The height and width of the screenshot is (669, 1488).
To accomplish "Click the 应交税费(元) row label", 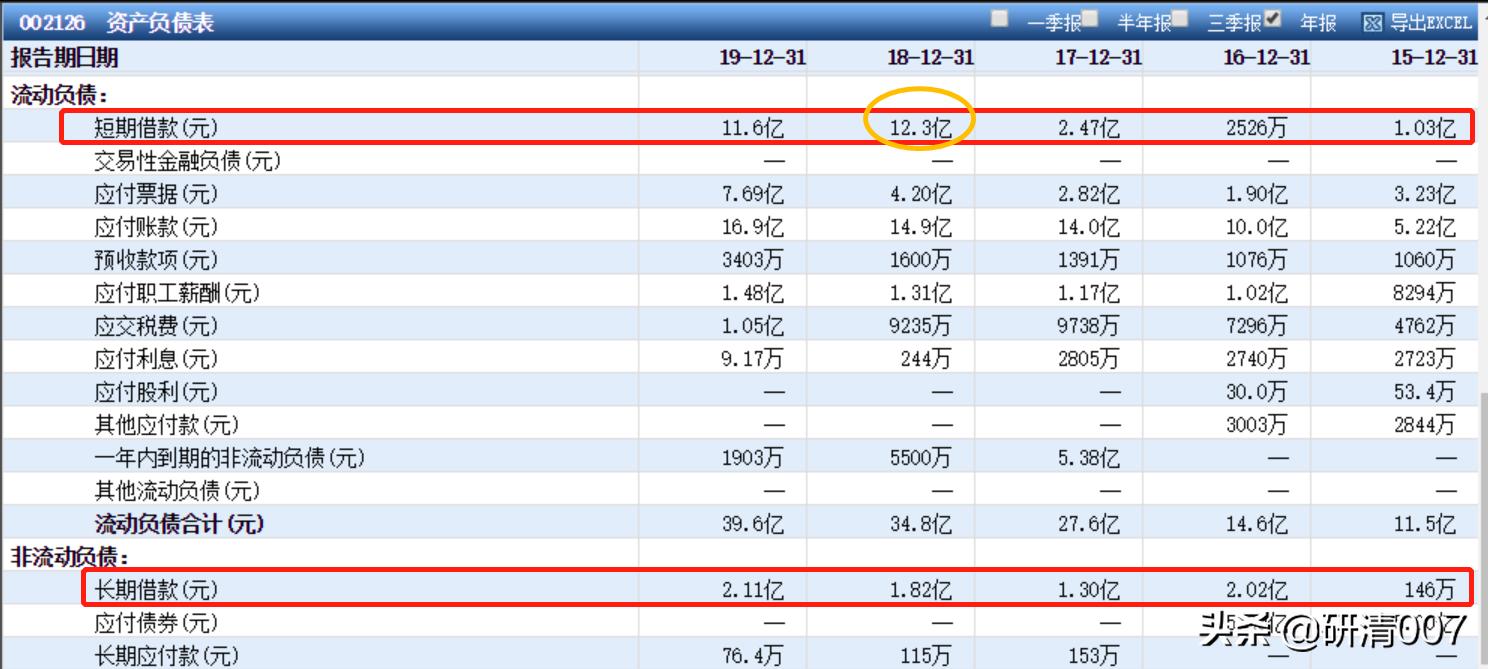I will [x=155, y=325].
